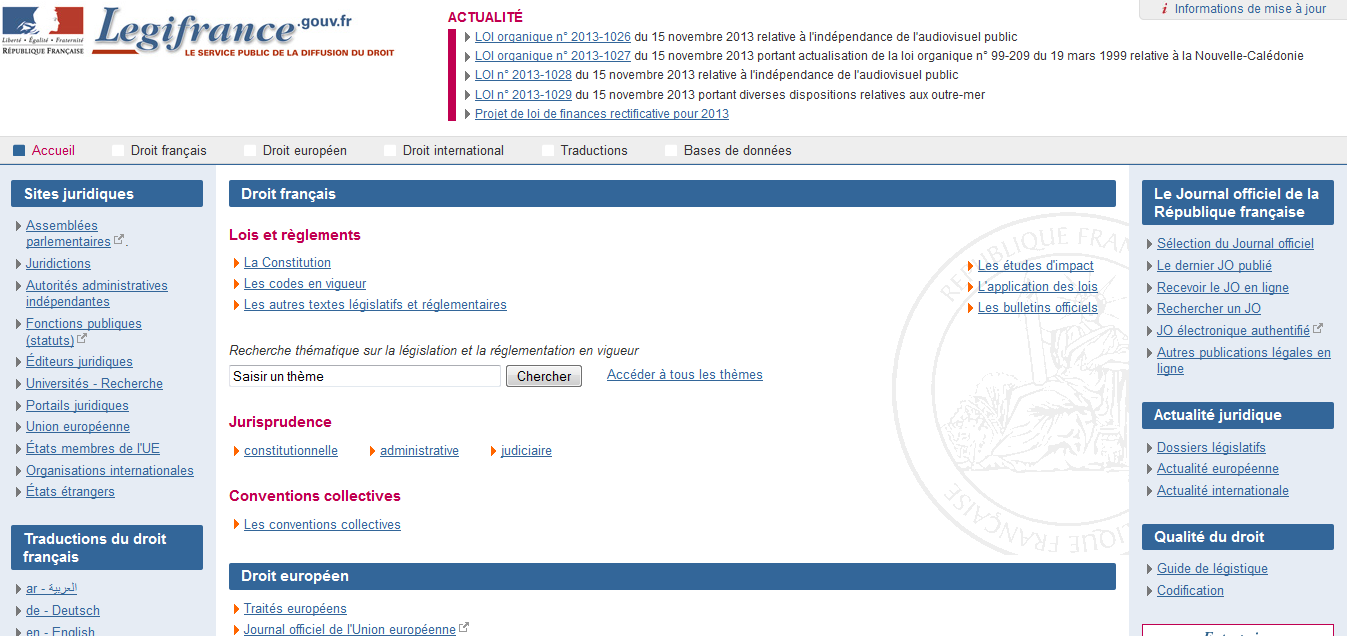
Task: Click the Chercher button
Action: [x=544, y=376]
